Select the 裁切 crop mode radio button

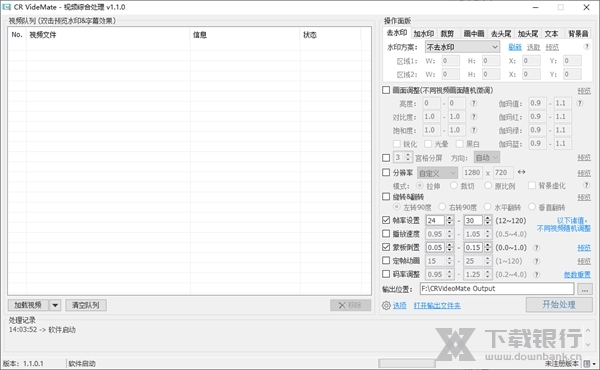point(454,186)
